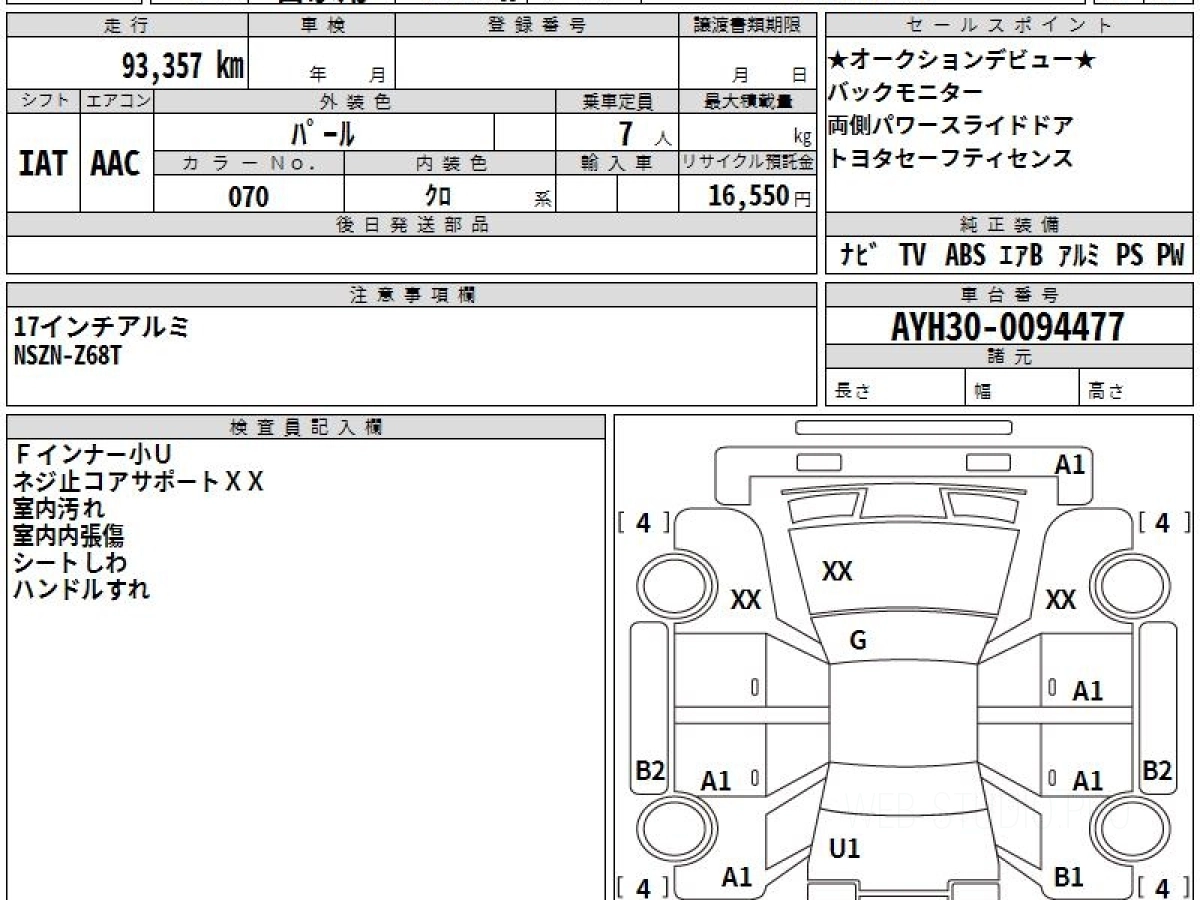This screenshot has width=1200, height=900.
Task: Click the 純正装備 header
Action: [x=1009, y=225]
